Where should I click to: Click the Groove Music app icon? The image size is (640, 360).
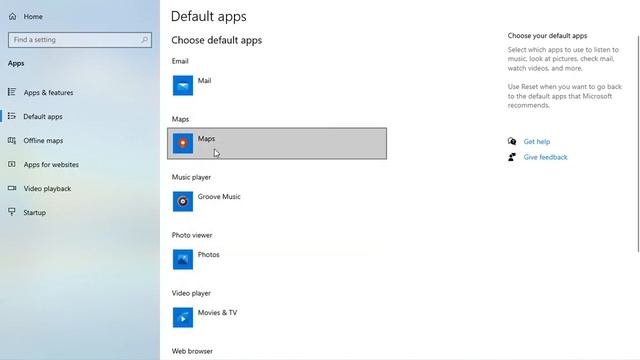click(x=183, y=201)
